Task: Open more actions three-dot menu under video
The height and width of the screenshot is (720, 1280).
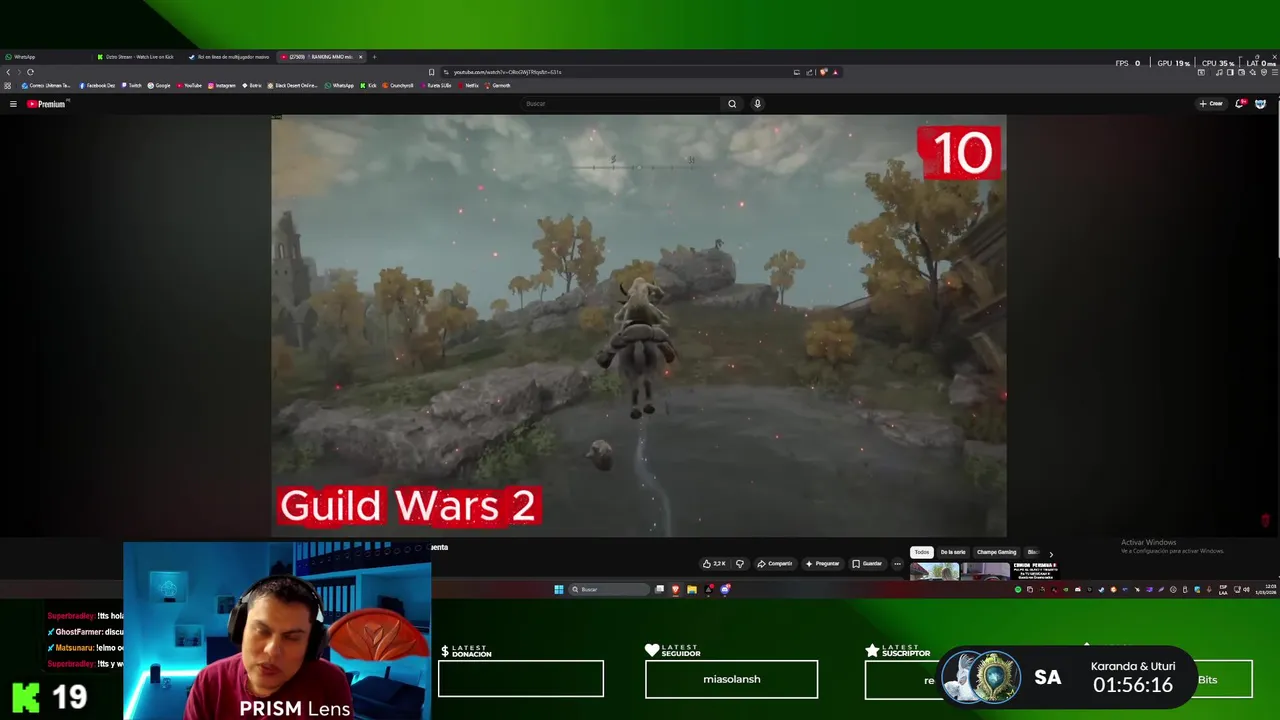Action: click(x=897, y=564)
